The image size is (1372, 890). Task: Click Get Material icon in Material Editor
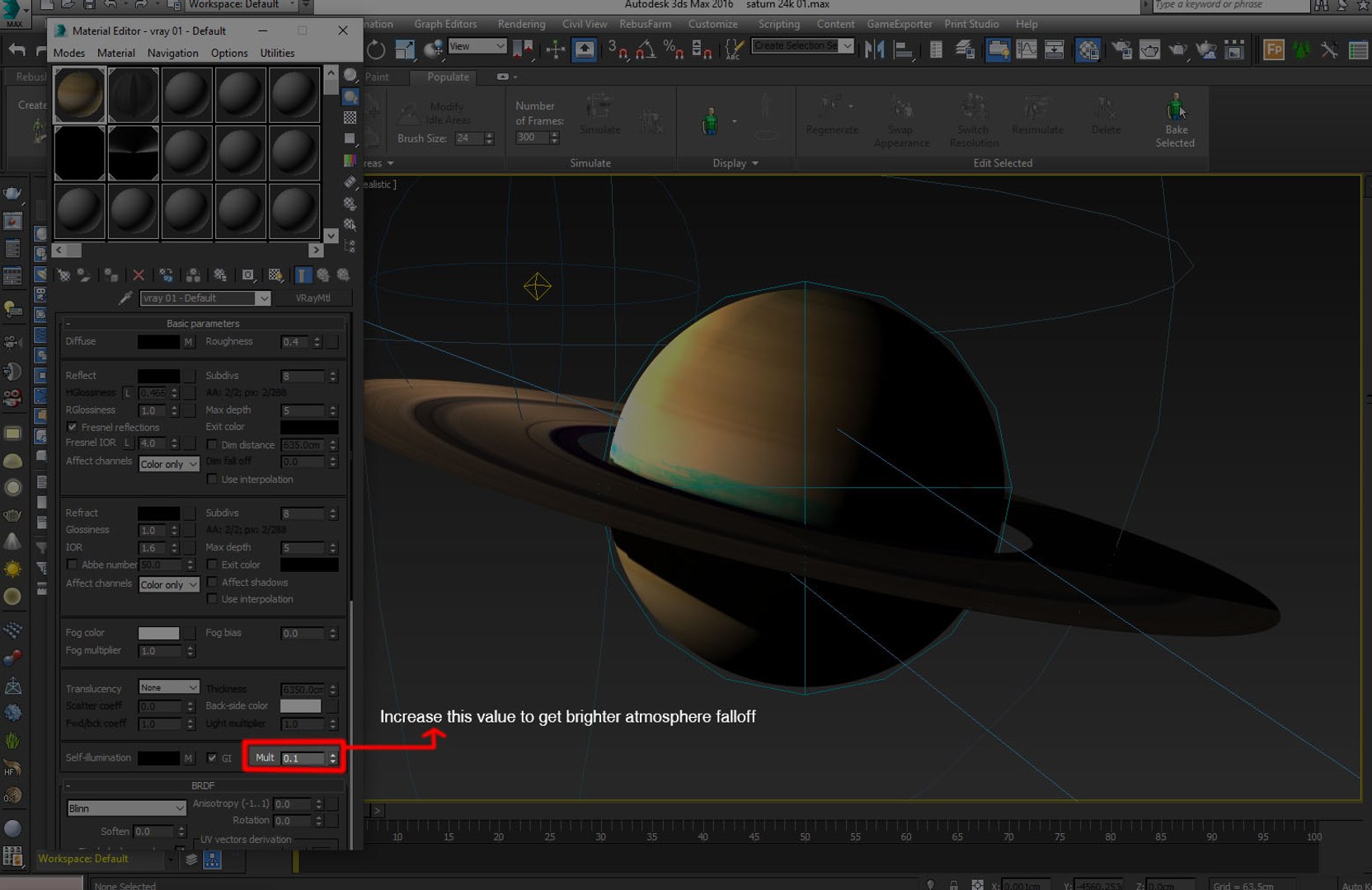(64, 275)
